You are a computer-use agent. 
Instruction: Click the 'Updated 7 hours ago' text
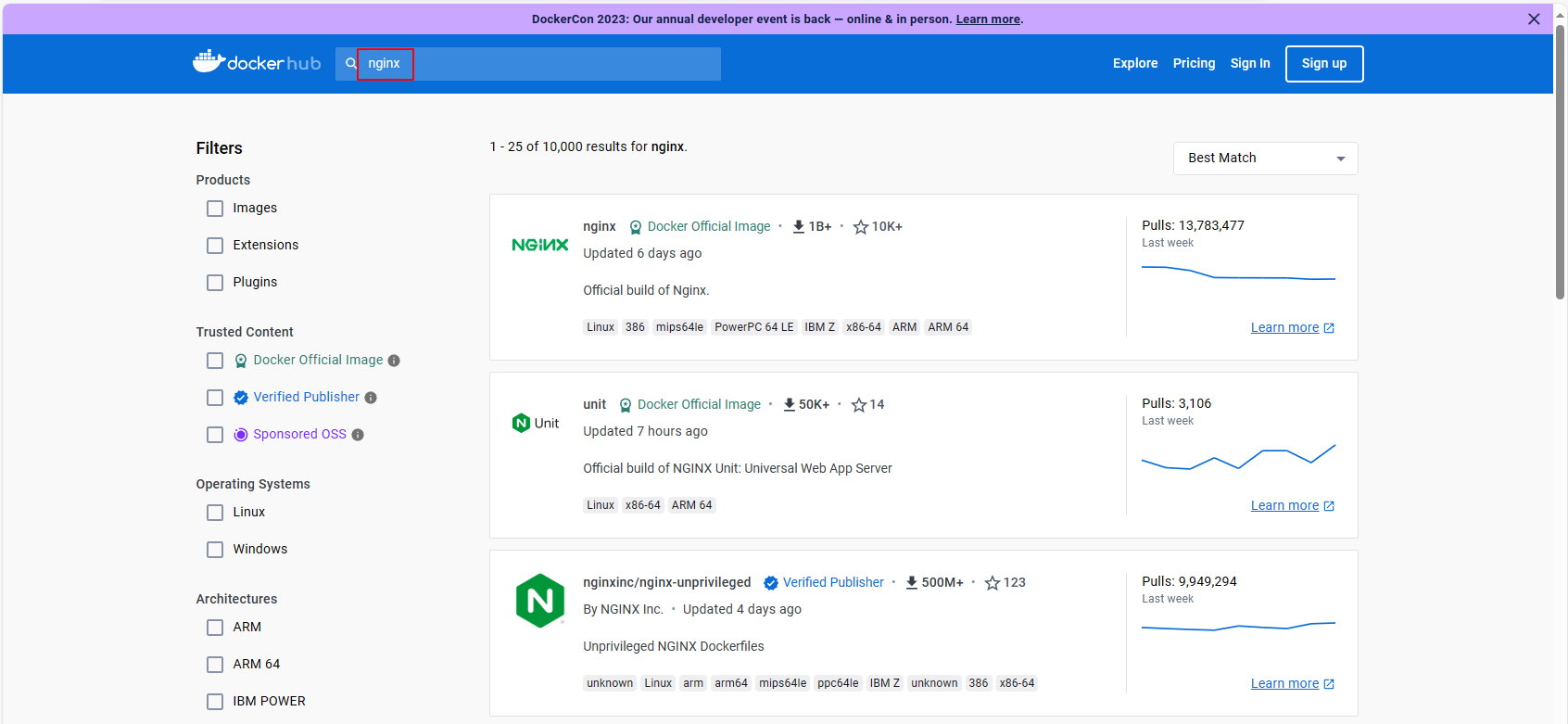point(645,431)
